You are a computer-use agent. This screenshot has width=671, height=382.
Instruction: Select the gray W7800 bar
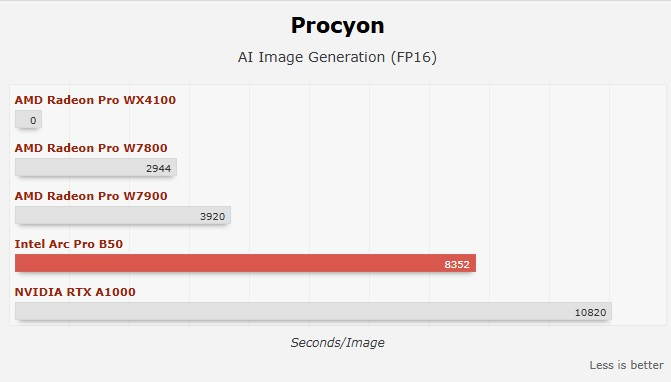96,168
